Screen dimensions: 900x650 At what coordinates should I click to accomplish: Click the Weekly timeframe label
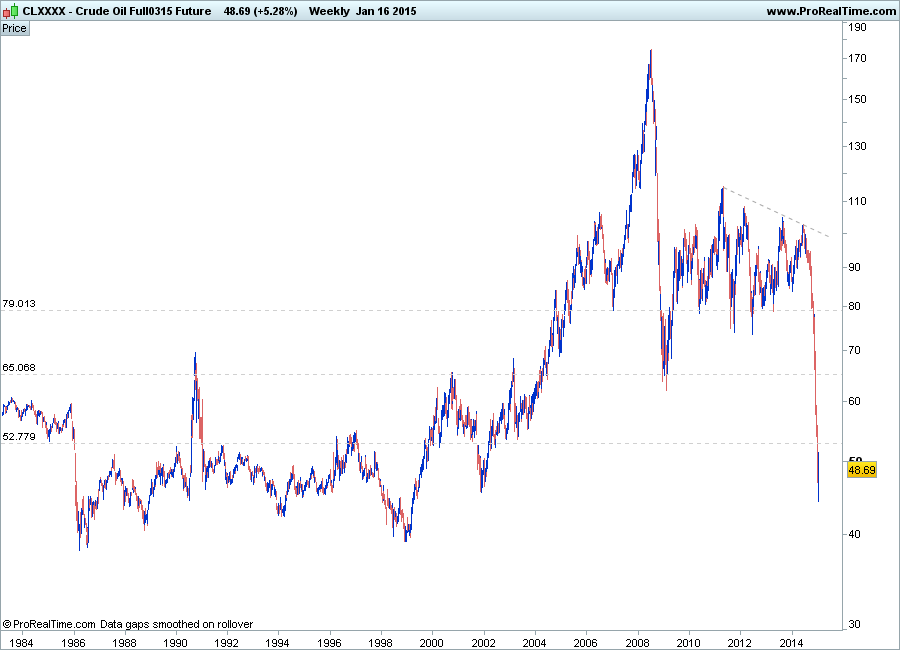[x=329, y=11]
